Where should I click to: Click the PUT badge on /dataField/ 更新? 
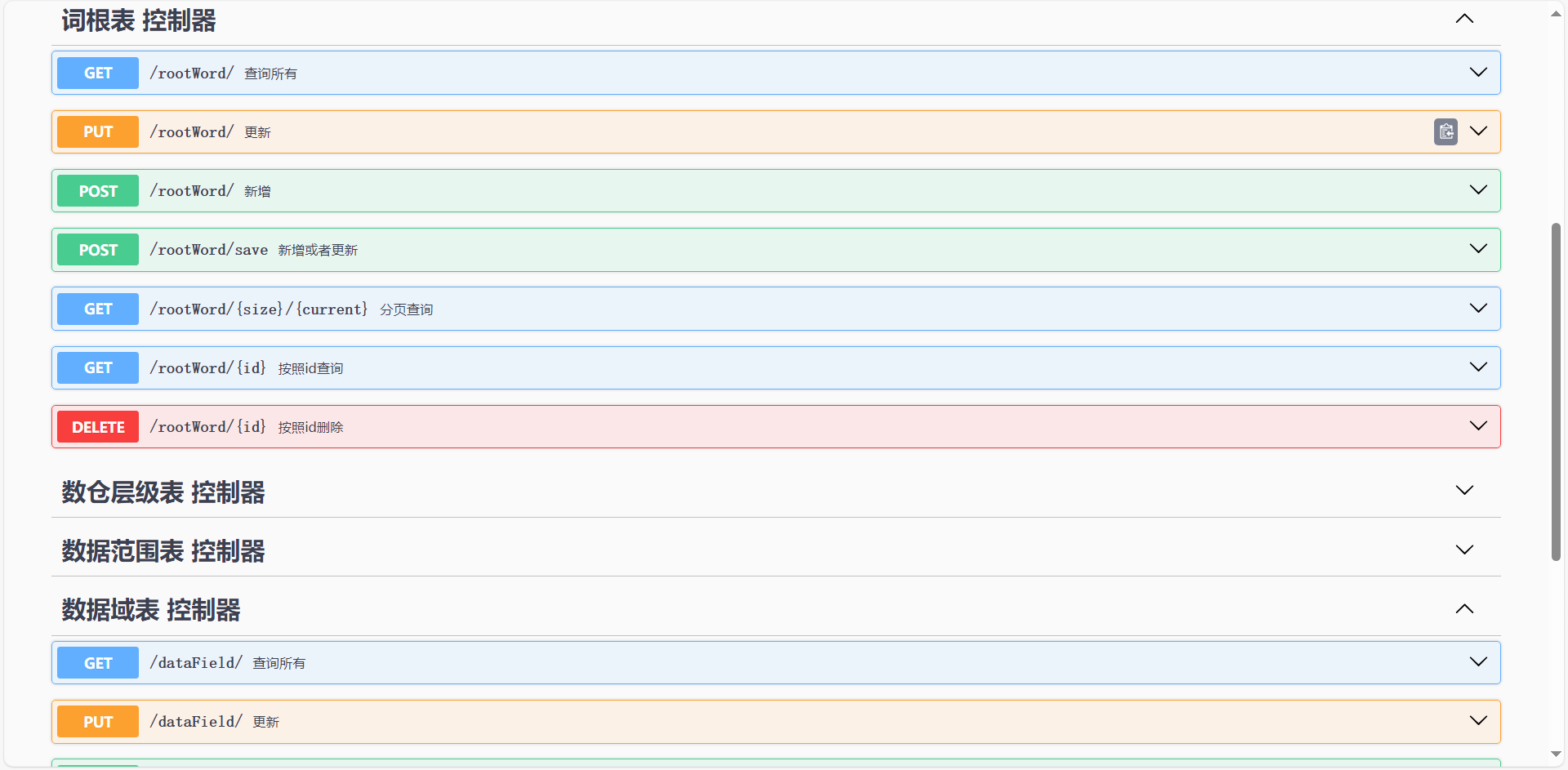97,721
